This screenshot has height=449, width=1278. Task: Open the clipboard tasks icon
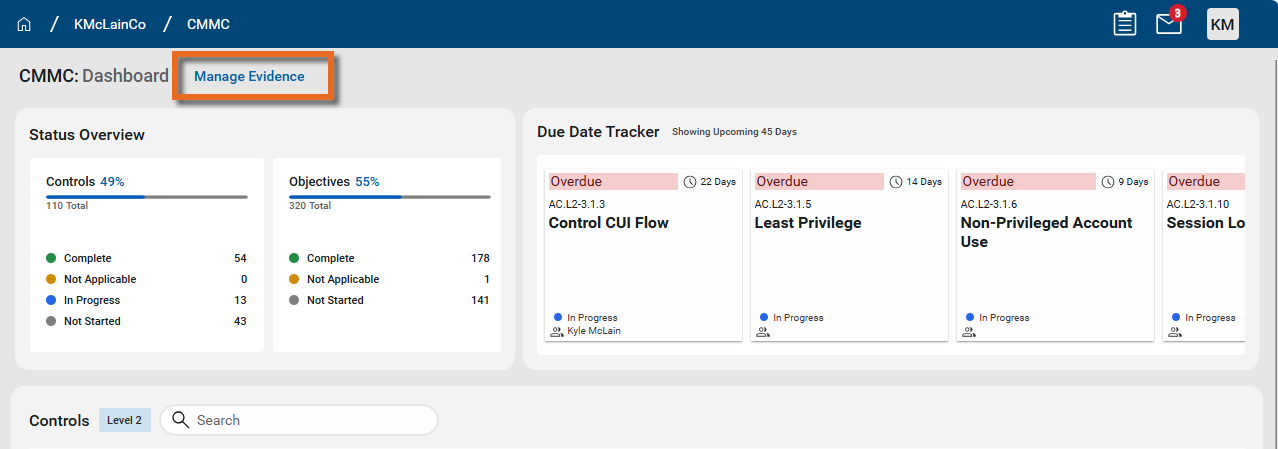click(x=1125, y=24)
